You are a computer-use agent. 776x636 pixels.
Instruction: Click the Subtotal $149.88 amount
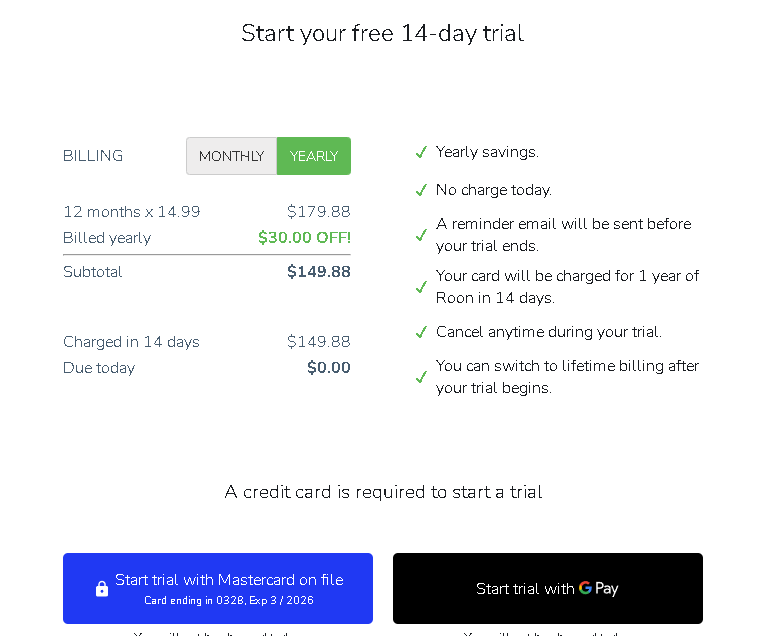pyautogui.click(x=319, y=271)
